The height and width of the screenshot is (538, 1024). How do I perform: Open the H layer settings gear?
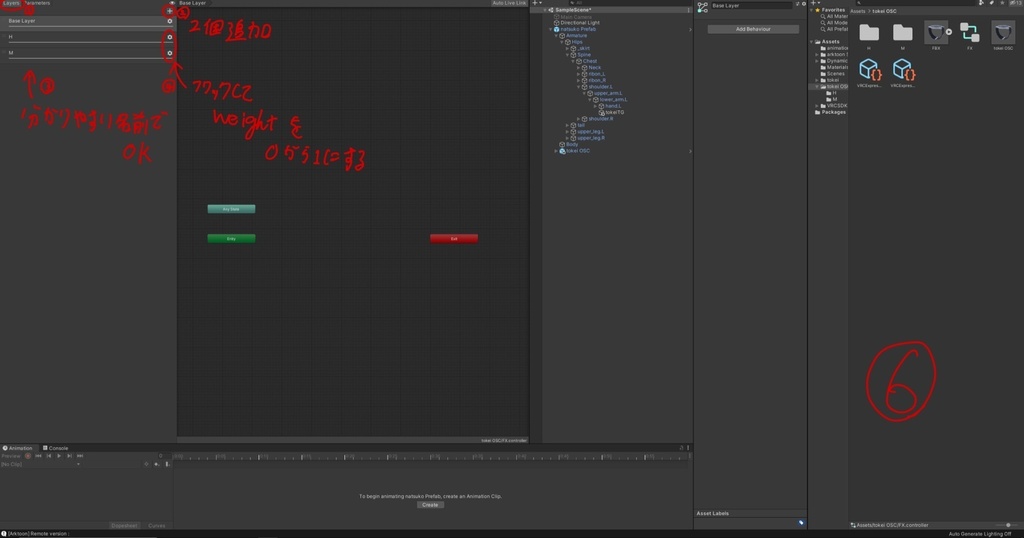170,37
